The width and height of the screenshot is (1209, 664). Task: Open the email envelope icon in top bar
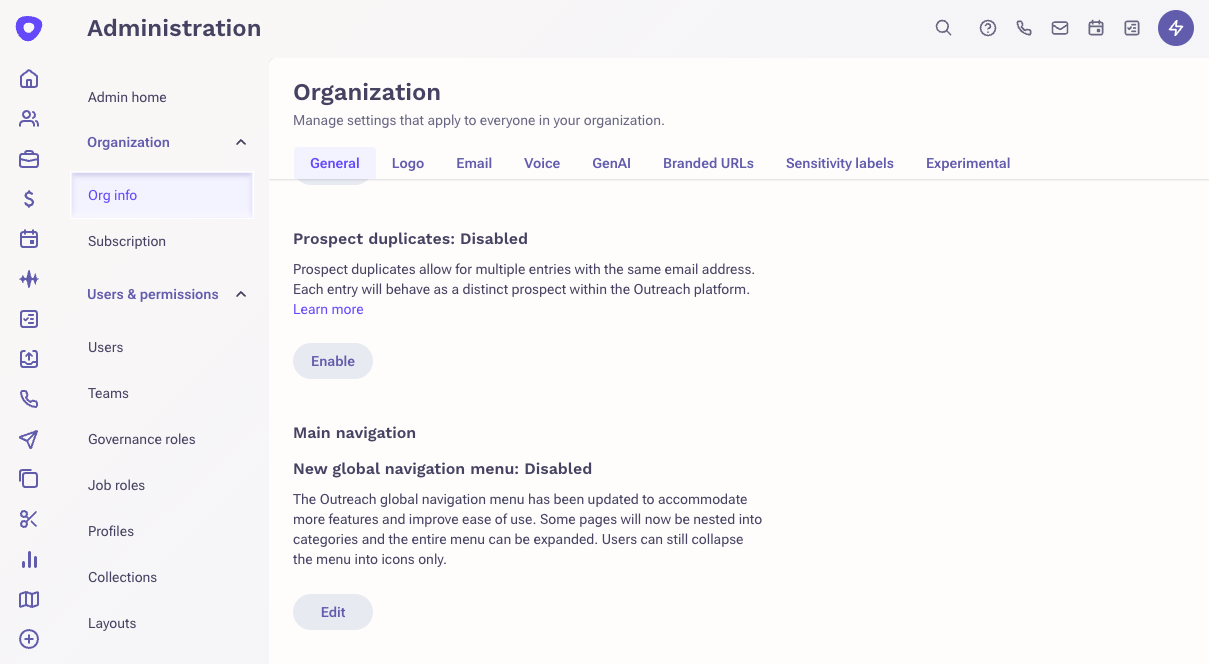coord(1060,28)
